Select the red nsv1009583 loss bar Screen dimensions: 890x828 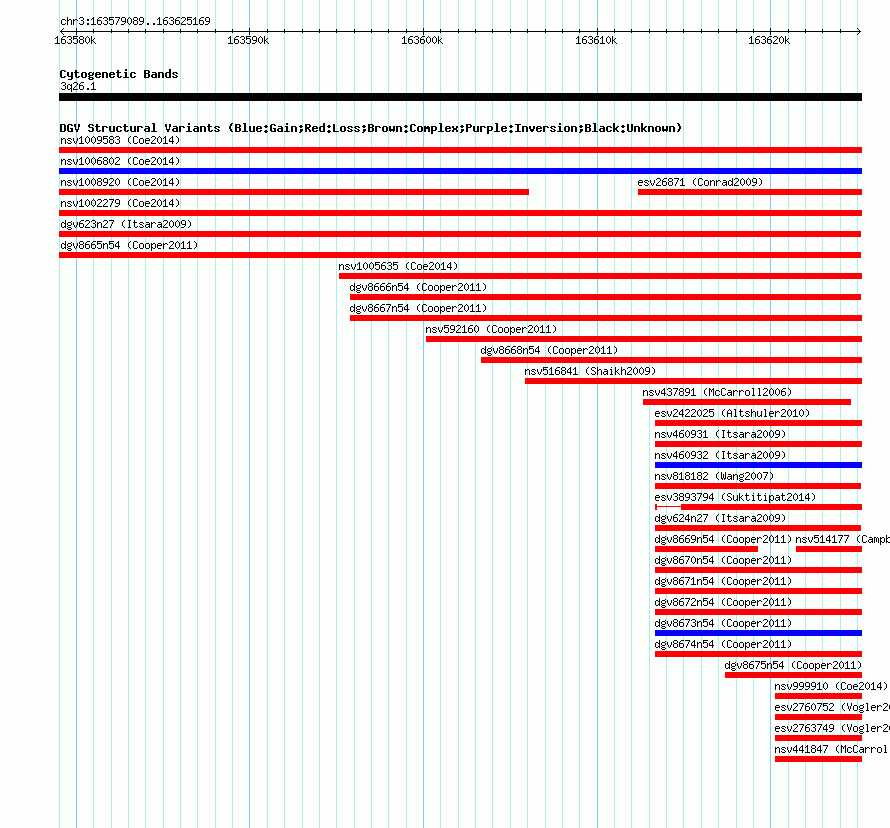click(x=460, y=150)
